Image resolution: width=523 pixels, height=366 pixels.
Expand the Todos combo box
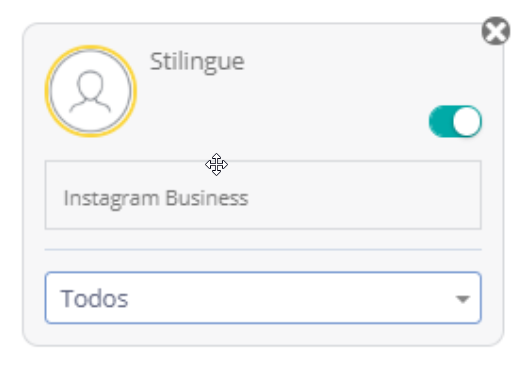pyautogui.click(x=263, y=298)
